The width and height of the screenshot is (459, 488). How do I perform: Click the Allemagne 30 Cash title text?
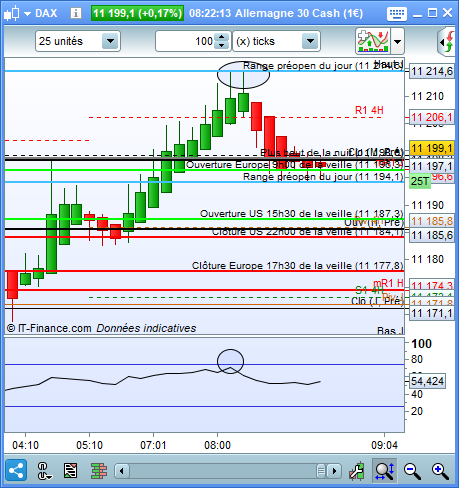[x=299, y=13]
